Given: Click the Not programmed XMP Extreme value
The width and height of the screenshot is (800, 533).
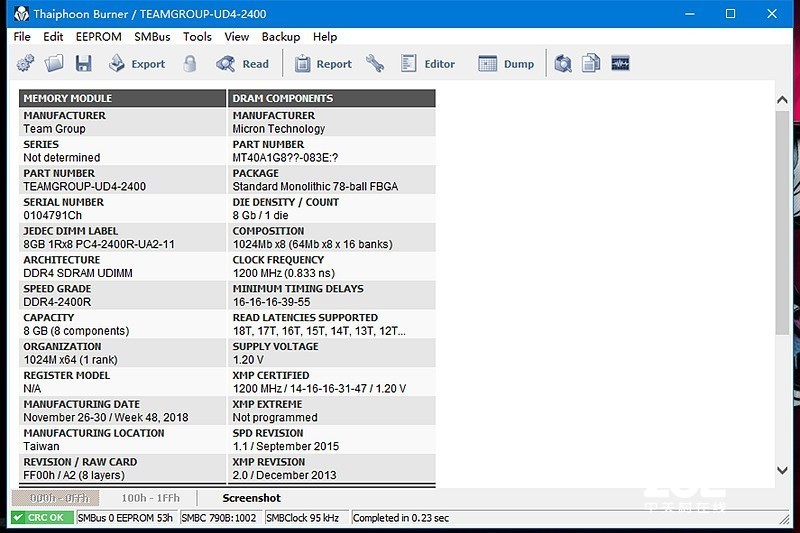Looking at the screenshot, I should 275,418.
